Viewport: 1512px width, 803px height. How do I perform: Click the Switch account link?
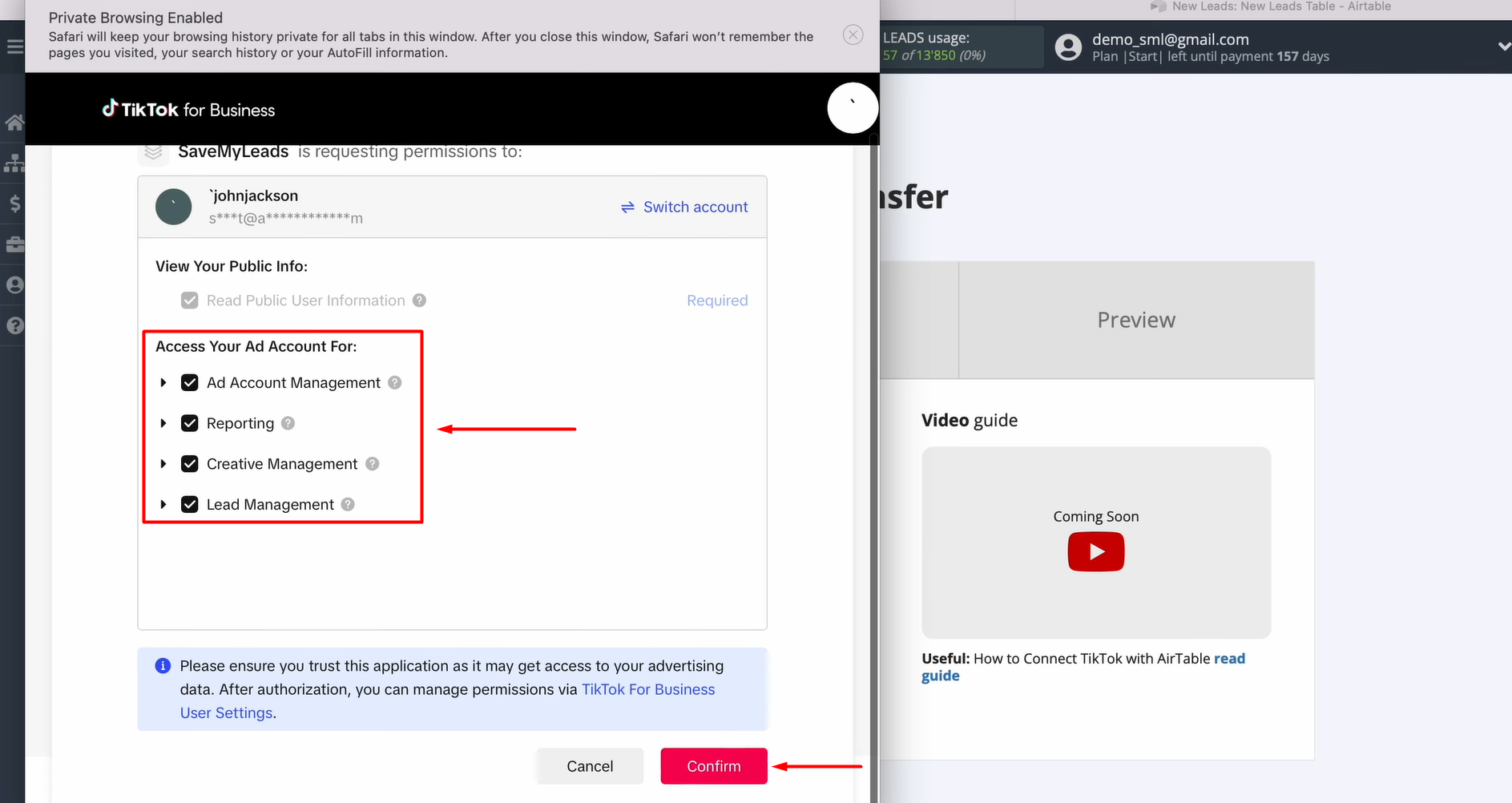pyautogui.click(x=684, y=208)
